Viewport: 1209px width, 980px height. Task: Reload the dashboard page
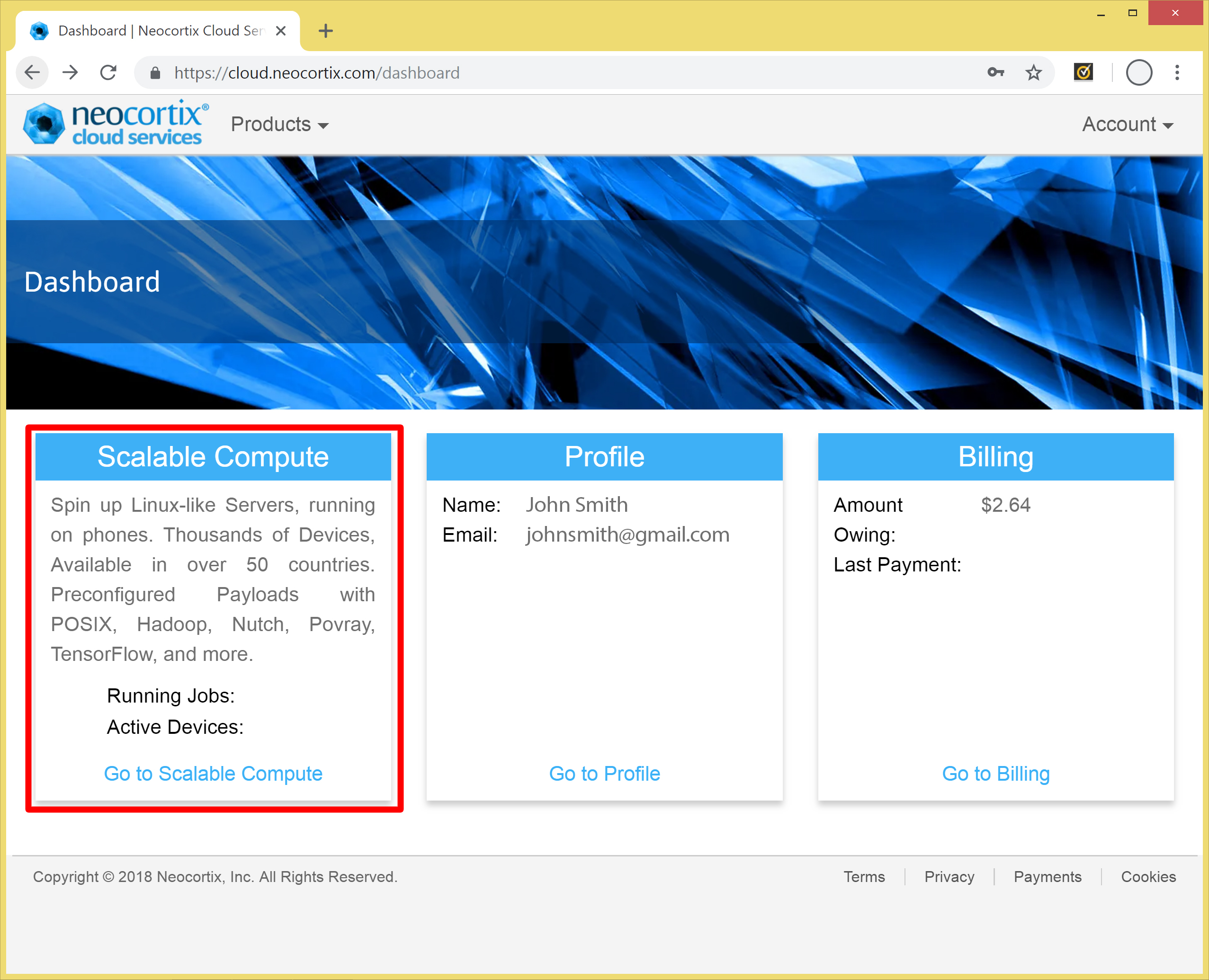(108, 72)
